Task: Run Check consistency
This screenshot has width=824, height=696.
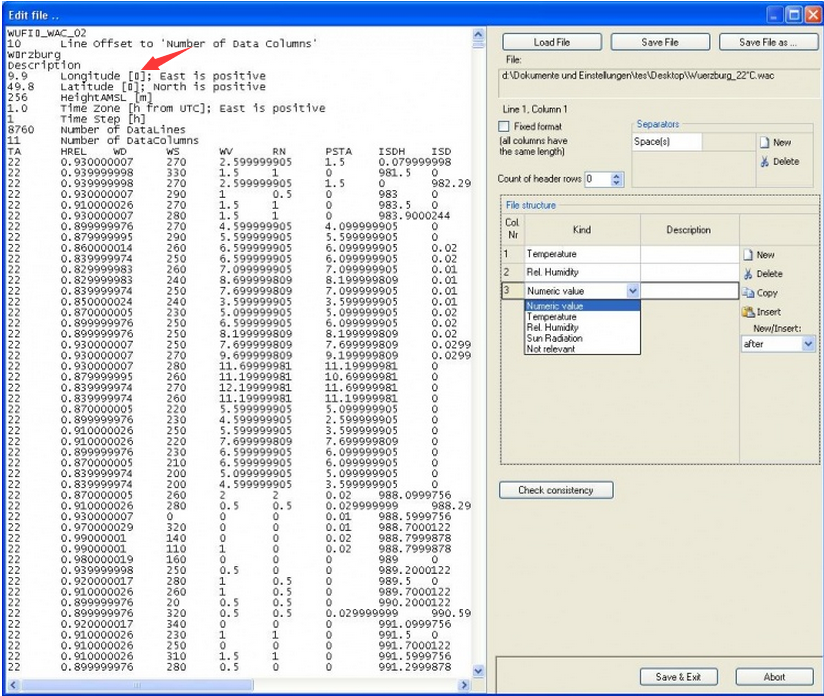Action: (556, 490)
